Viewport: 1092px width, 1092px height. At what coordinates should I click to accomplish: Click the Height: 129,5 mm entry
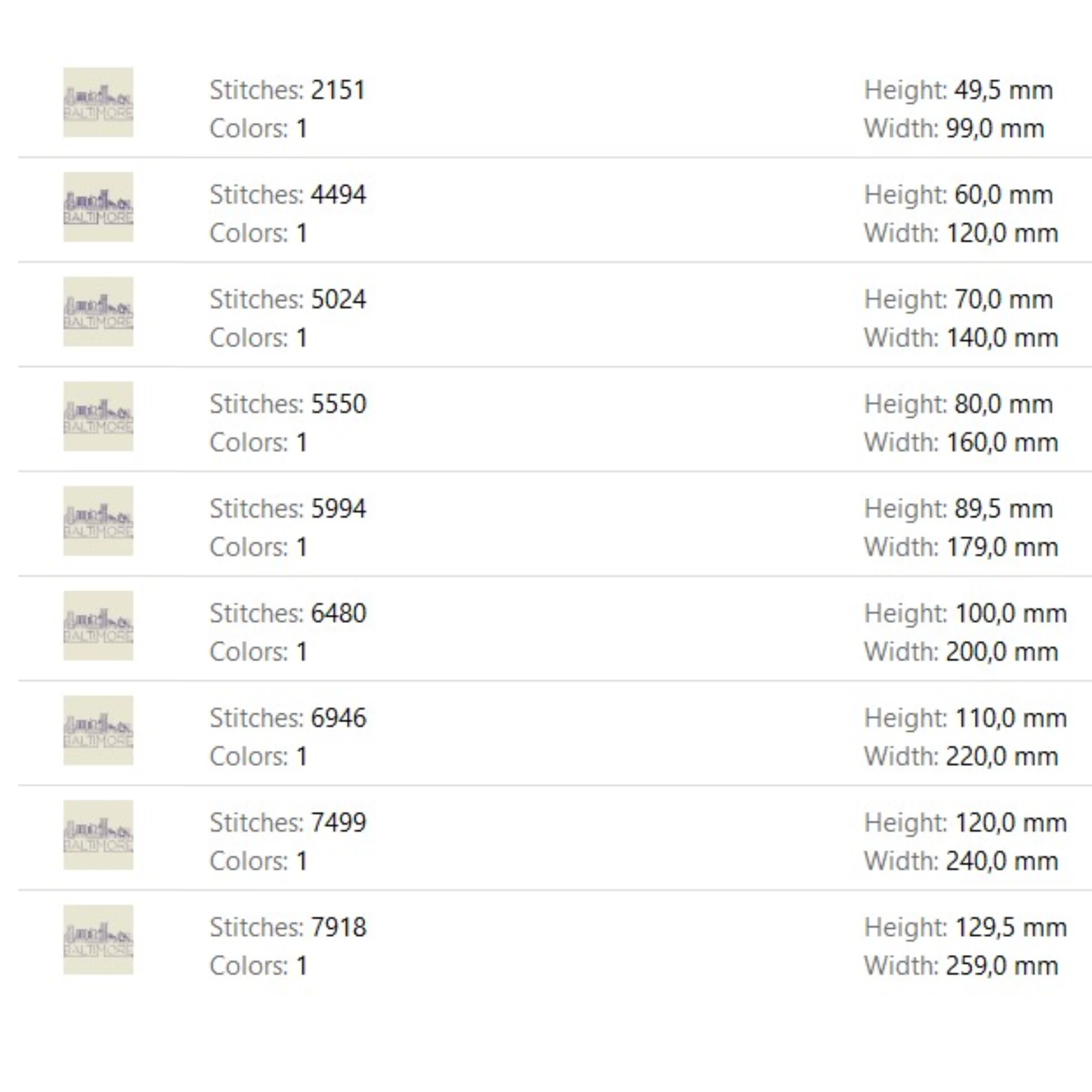pos(965,928)
